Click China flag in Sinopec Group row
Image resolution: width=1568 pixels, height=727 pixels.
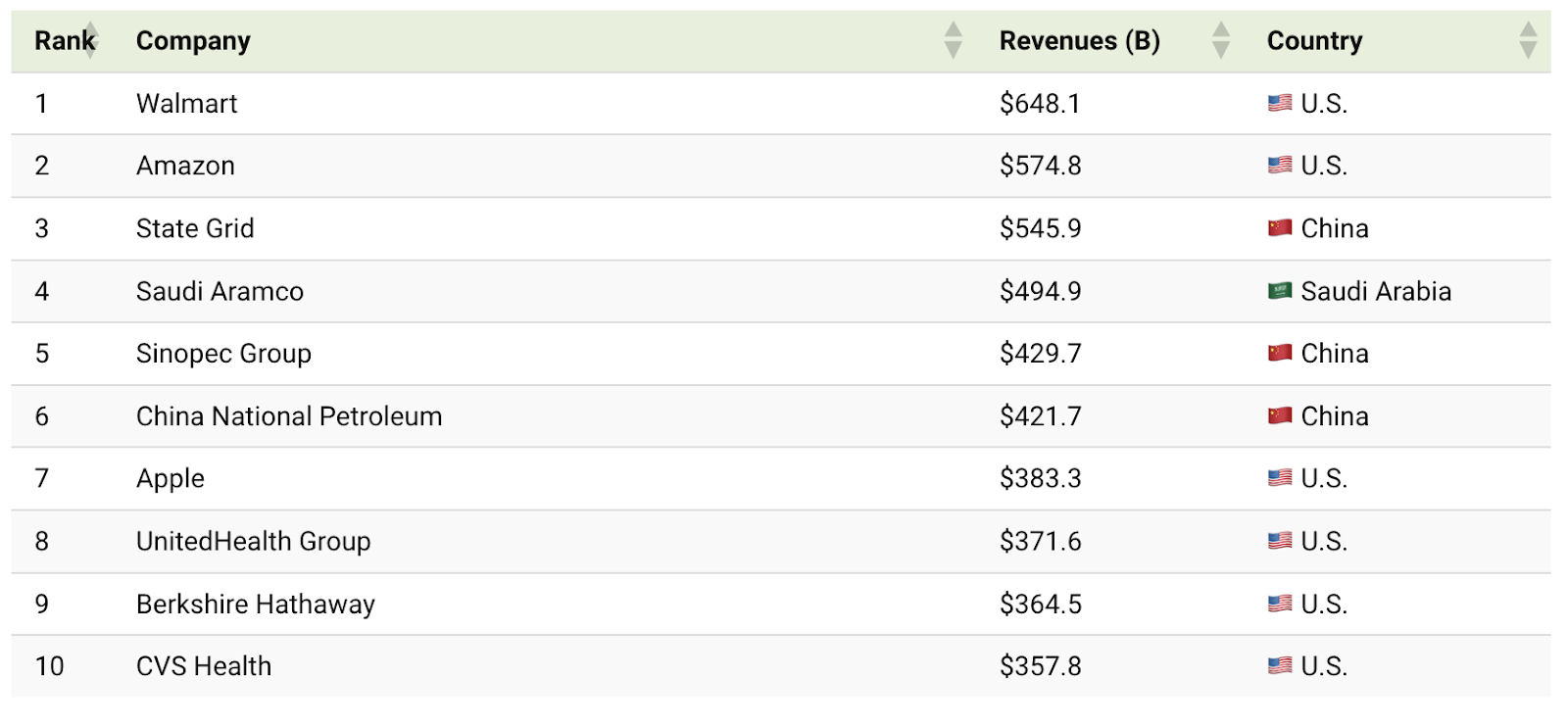click(1280, 353)
